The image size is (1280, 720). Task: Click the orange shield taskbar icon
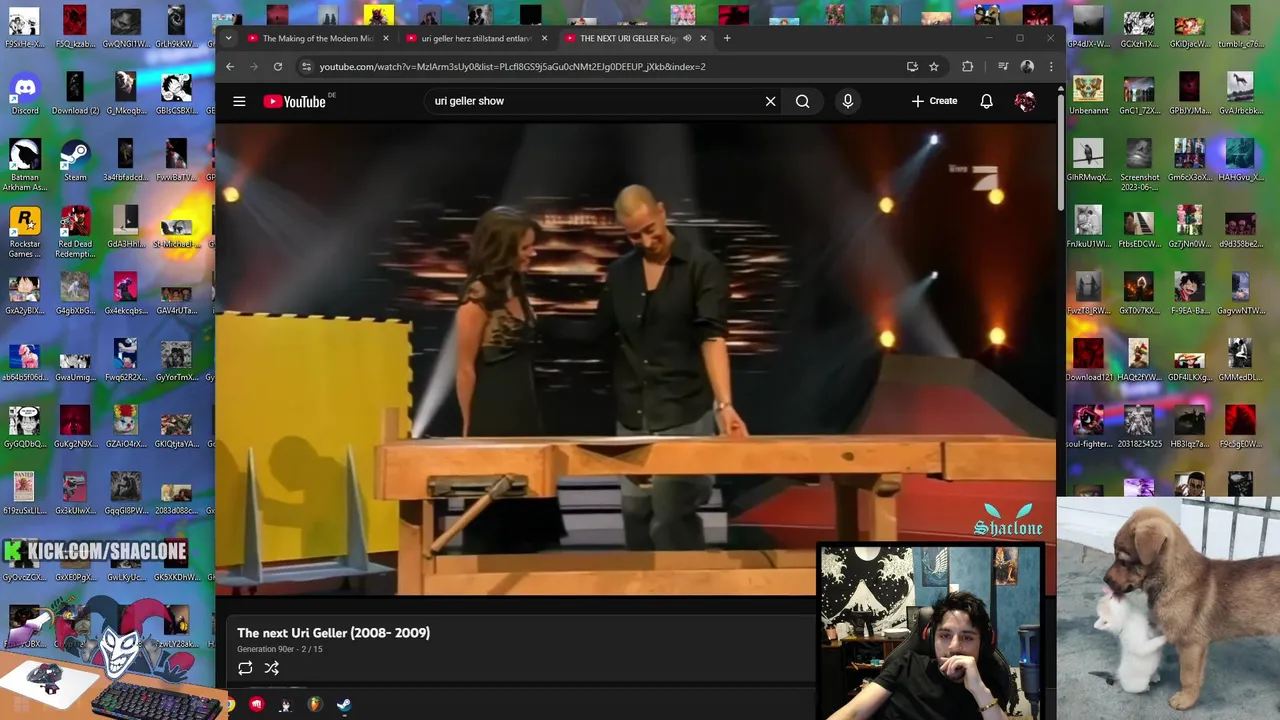pos(315,705)
